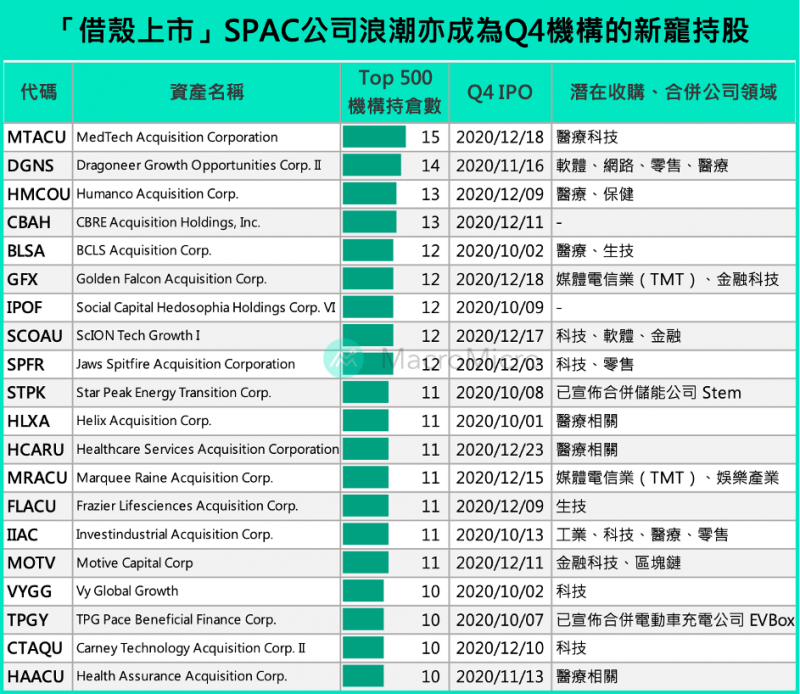The height and width of the screenshot is (694, 800).
Task: Click TPG Pace Beneficial Finance Corp.
Action: click(x=177, y=620)
